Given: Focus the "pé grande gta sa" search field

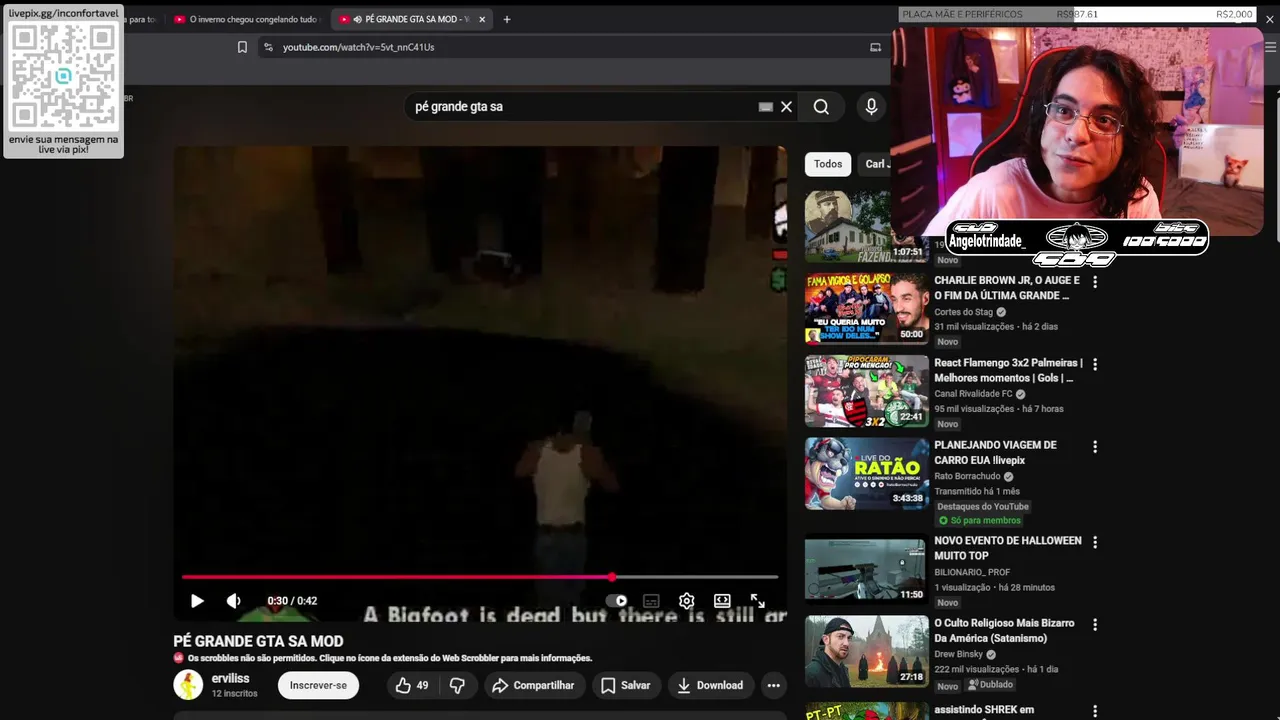Looking at the screenshot, I should (580, 107).
